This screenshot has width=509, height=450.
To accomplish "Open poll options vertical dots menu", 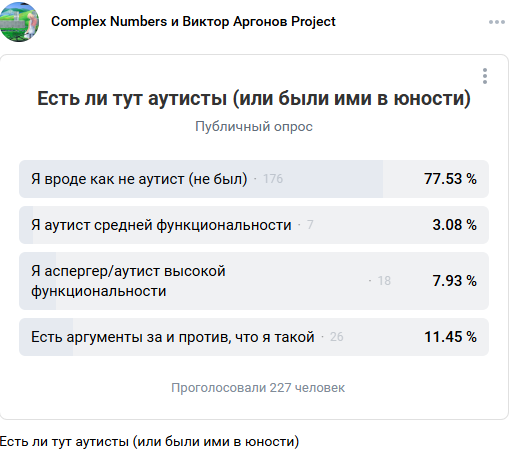I will tap(485, 76).
